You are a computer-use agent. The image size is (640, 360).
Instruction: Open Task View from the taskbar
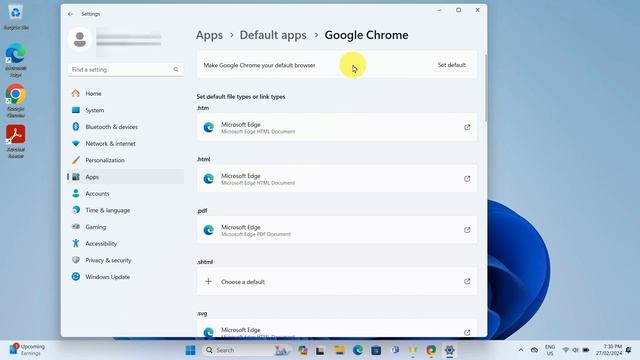click(x=320, y=350)
